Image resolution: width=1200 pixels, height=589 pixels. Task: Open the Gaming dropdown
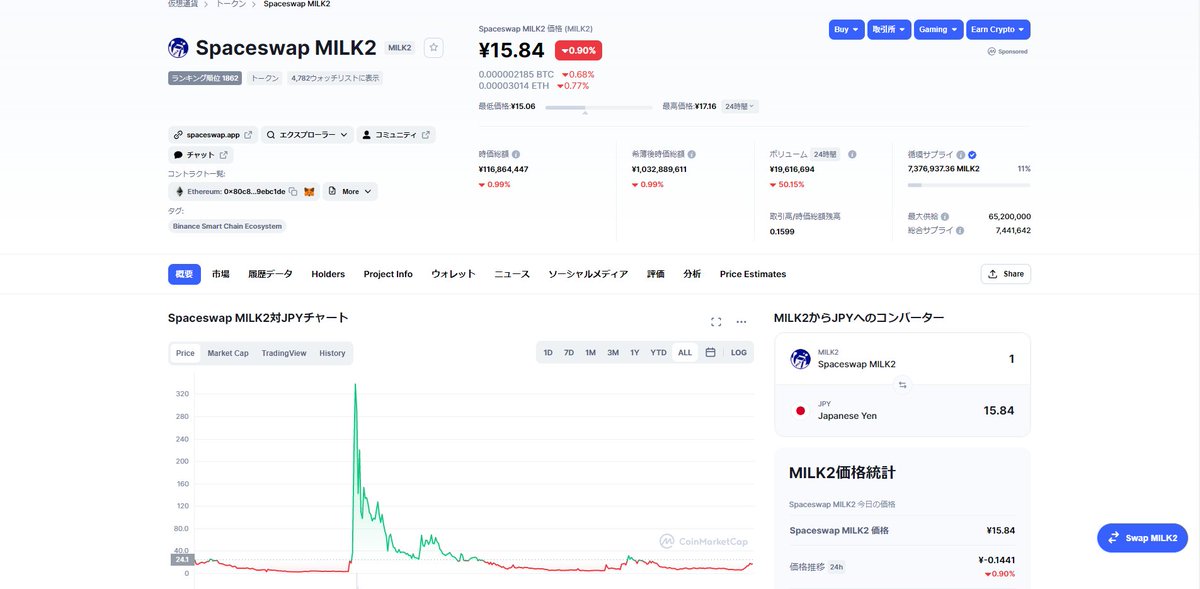938,30
